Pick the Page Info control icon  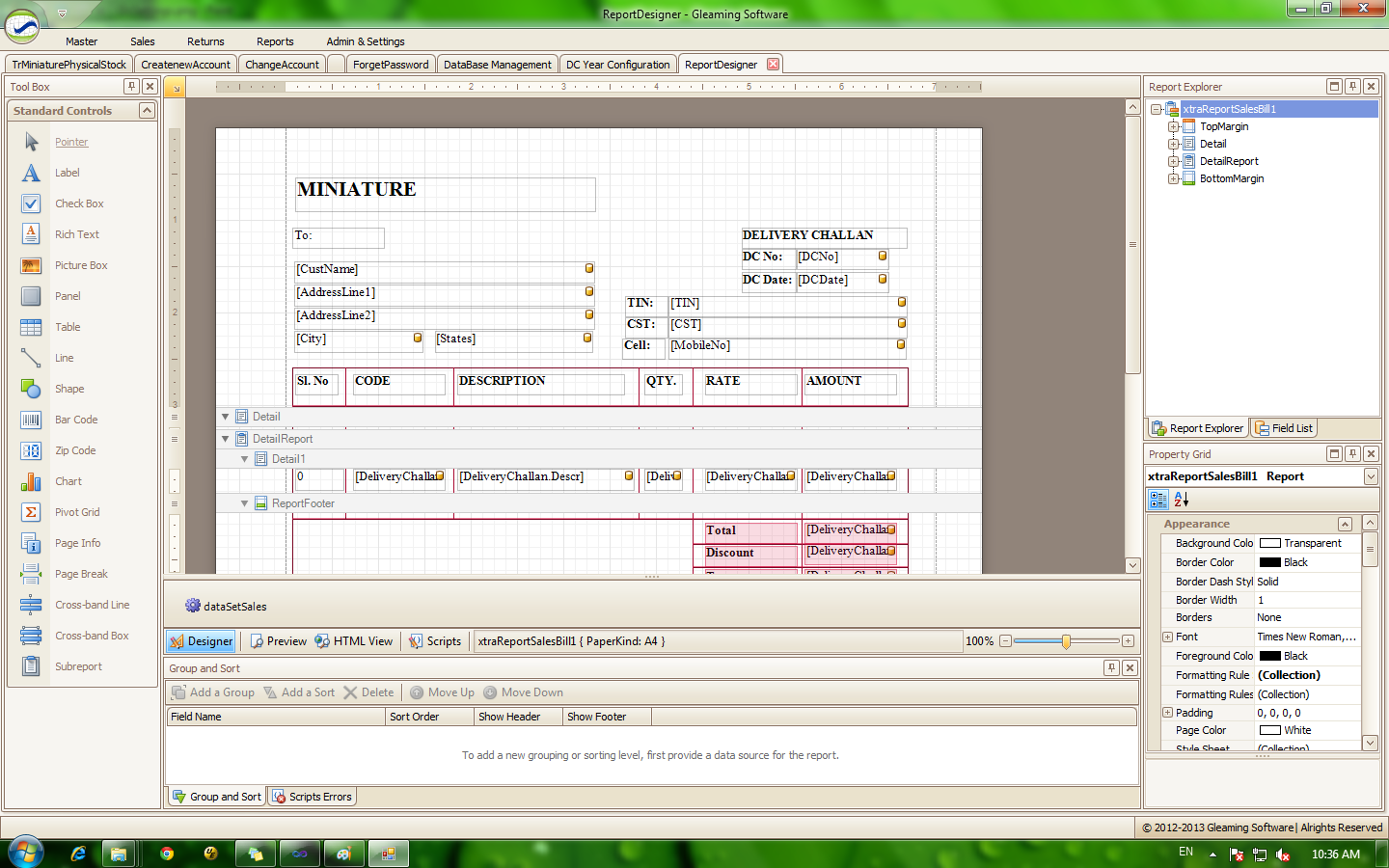tap(31, 543)
